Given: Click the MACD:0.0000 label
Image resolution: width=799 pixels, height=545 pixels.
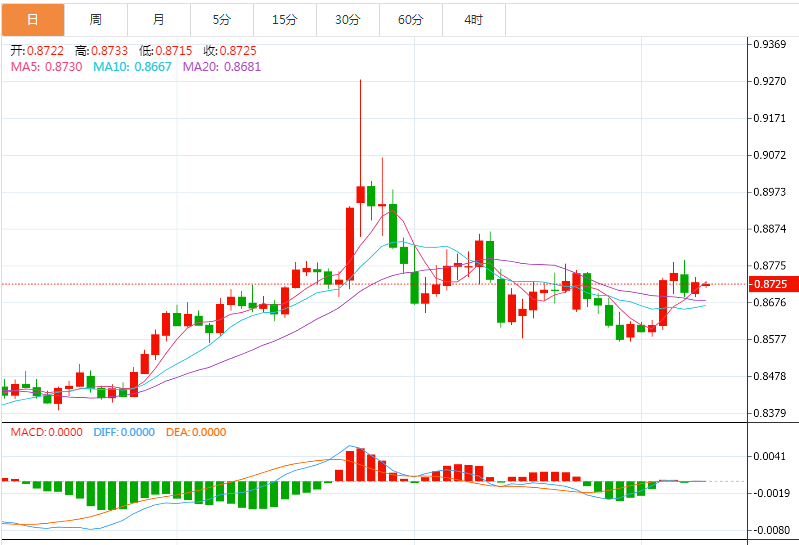Looking at the screenshot, I should click(x=46, y=432).
